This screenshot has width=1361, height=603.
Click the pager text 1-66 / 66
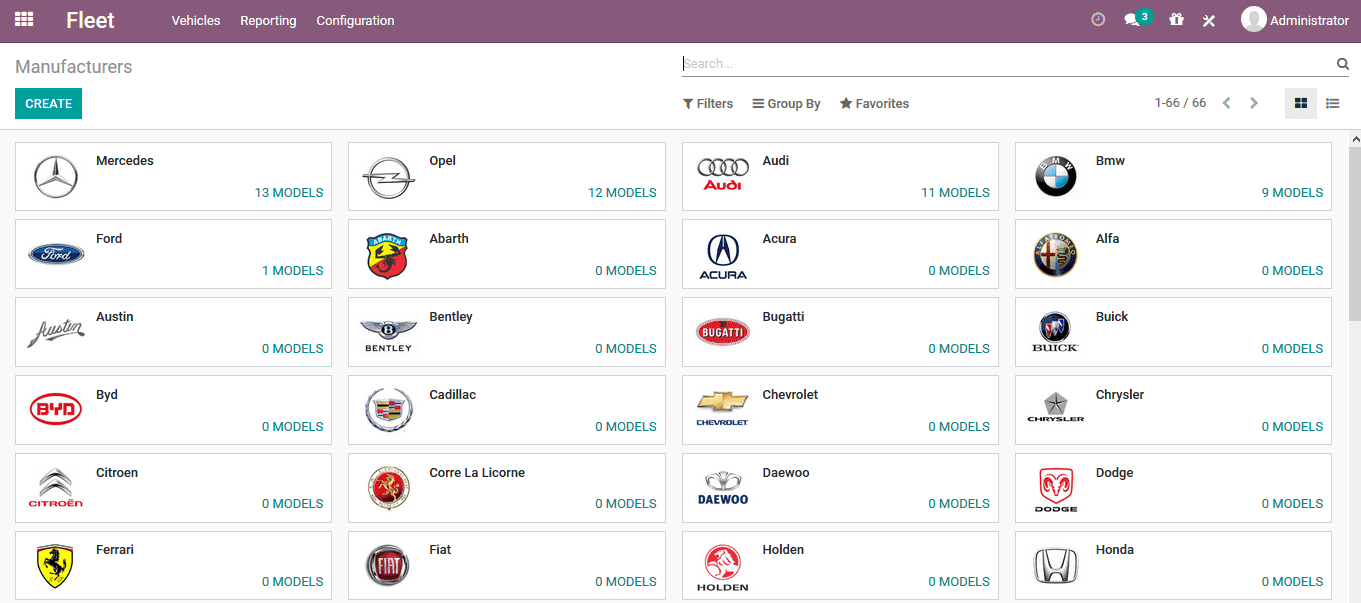click(x=1180, y=103)
